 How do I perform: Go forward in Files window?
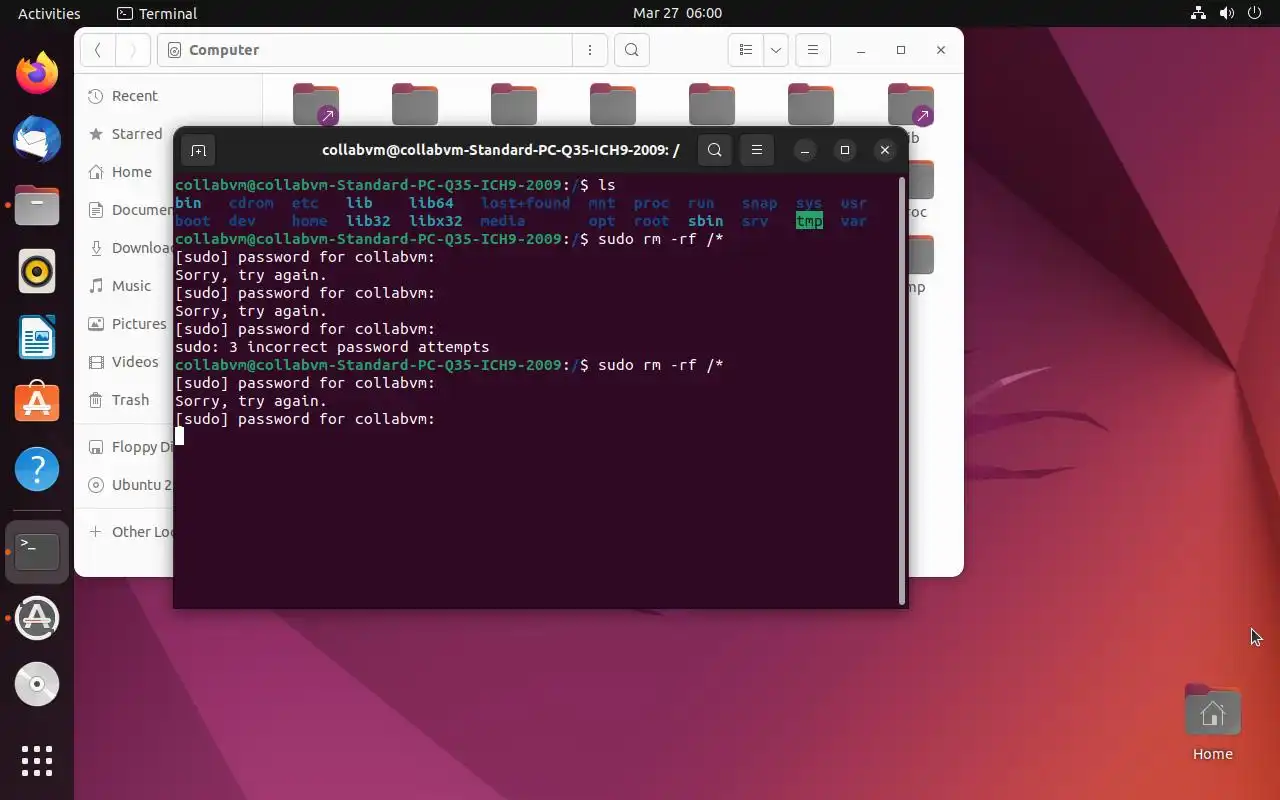tap(132, 50)
